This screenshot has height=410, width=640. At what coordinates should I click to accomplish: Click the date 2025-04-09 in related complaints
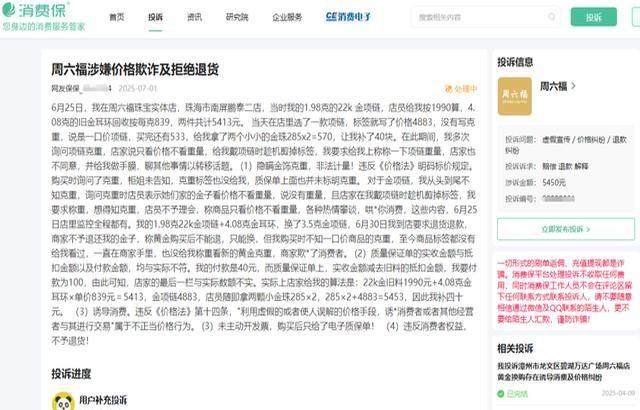(618, 393)
